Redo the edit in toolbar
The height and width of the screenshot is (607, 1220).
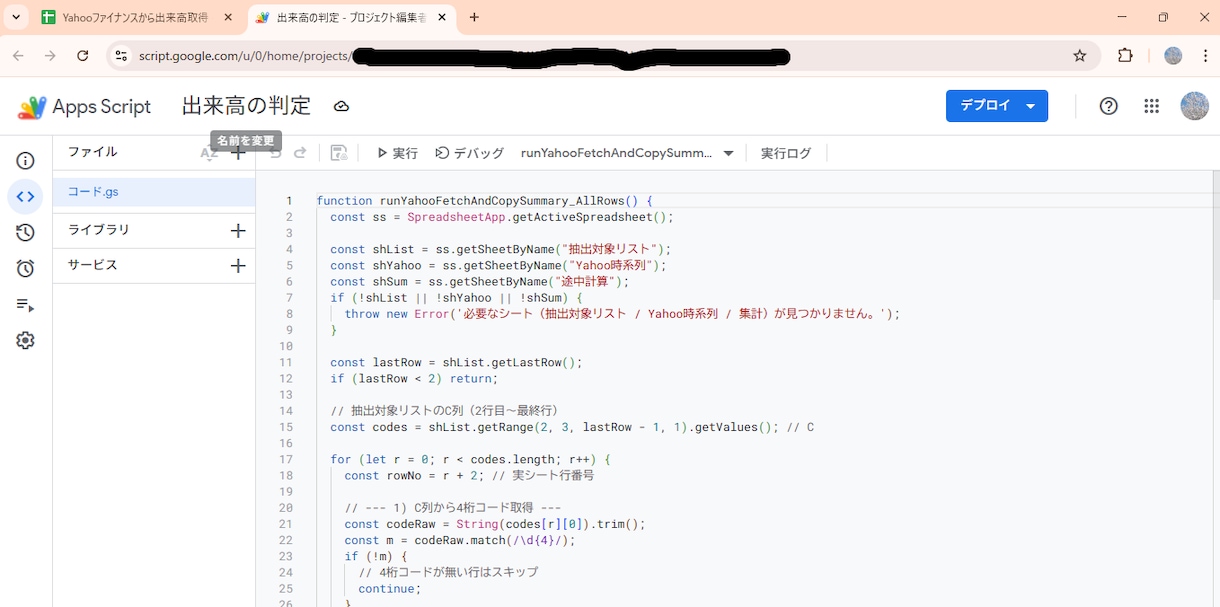click(300, 153)
